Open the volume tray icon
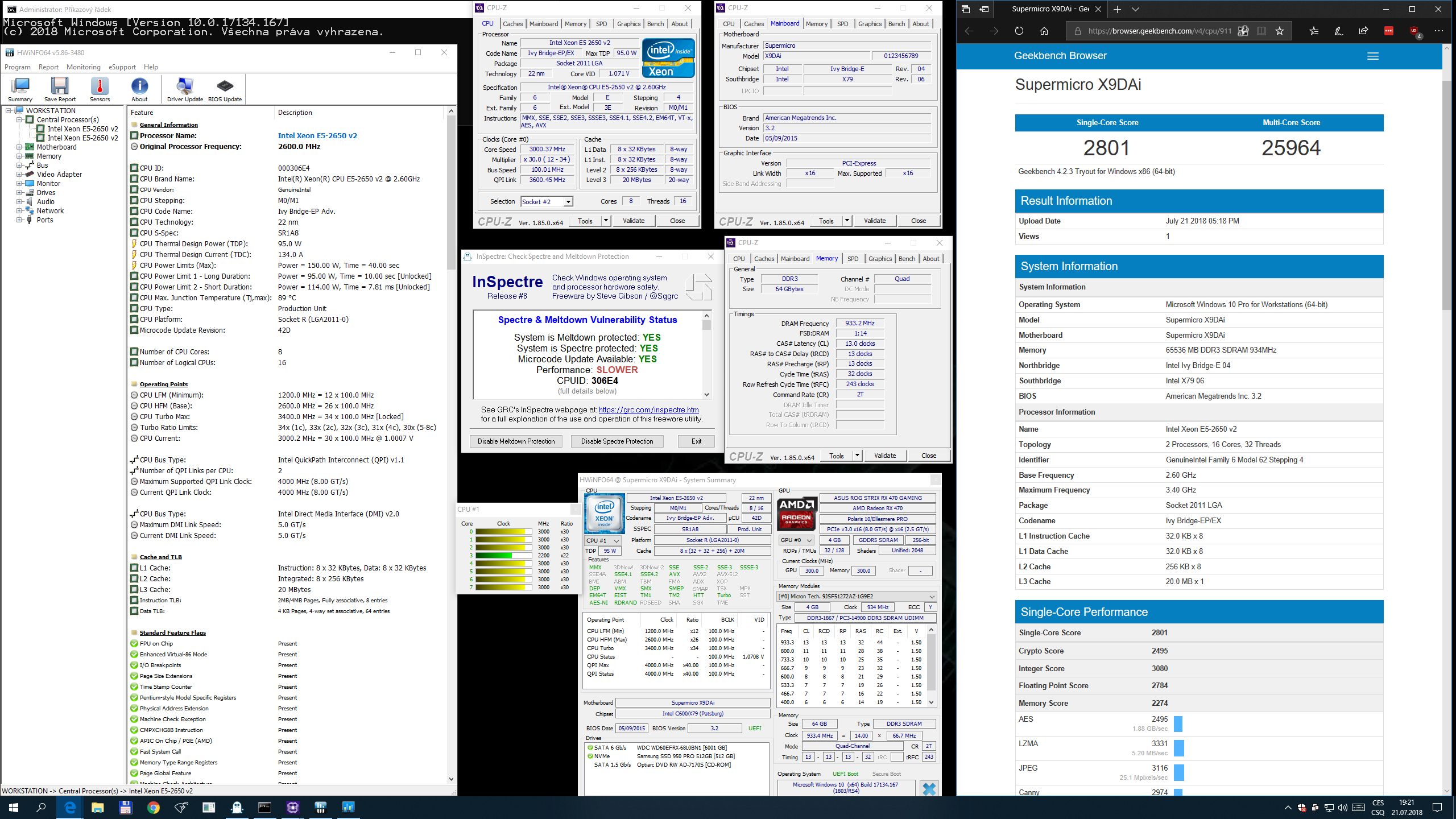 click(1343, 808)
